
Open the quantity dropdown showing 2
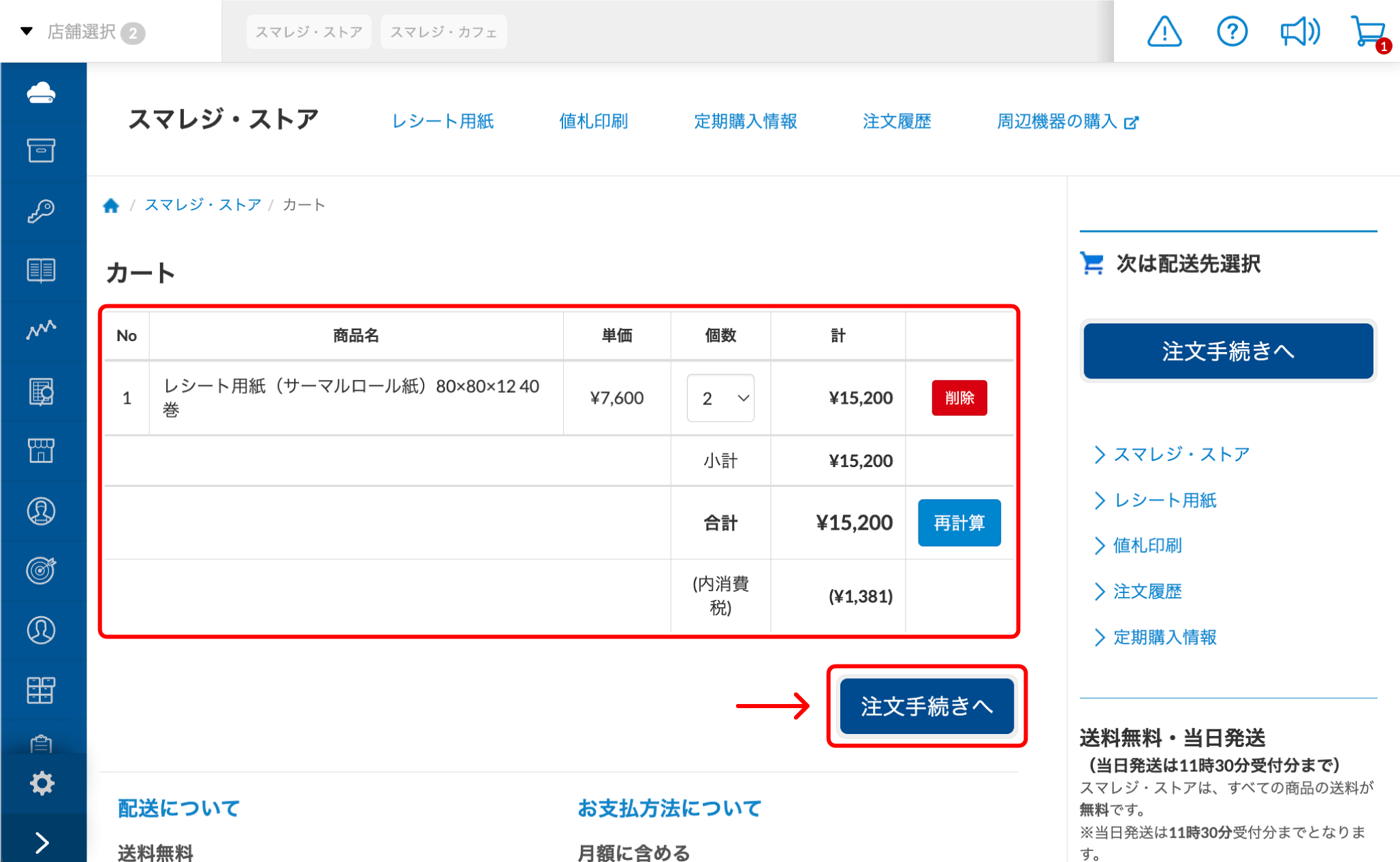pyautogui.click(x=720, y=398)
